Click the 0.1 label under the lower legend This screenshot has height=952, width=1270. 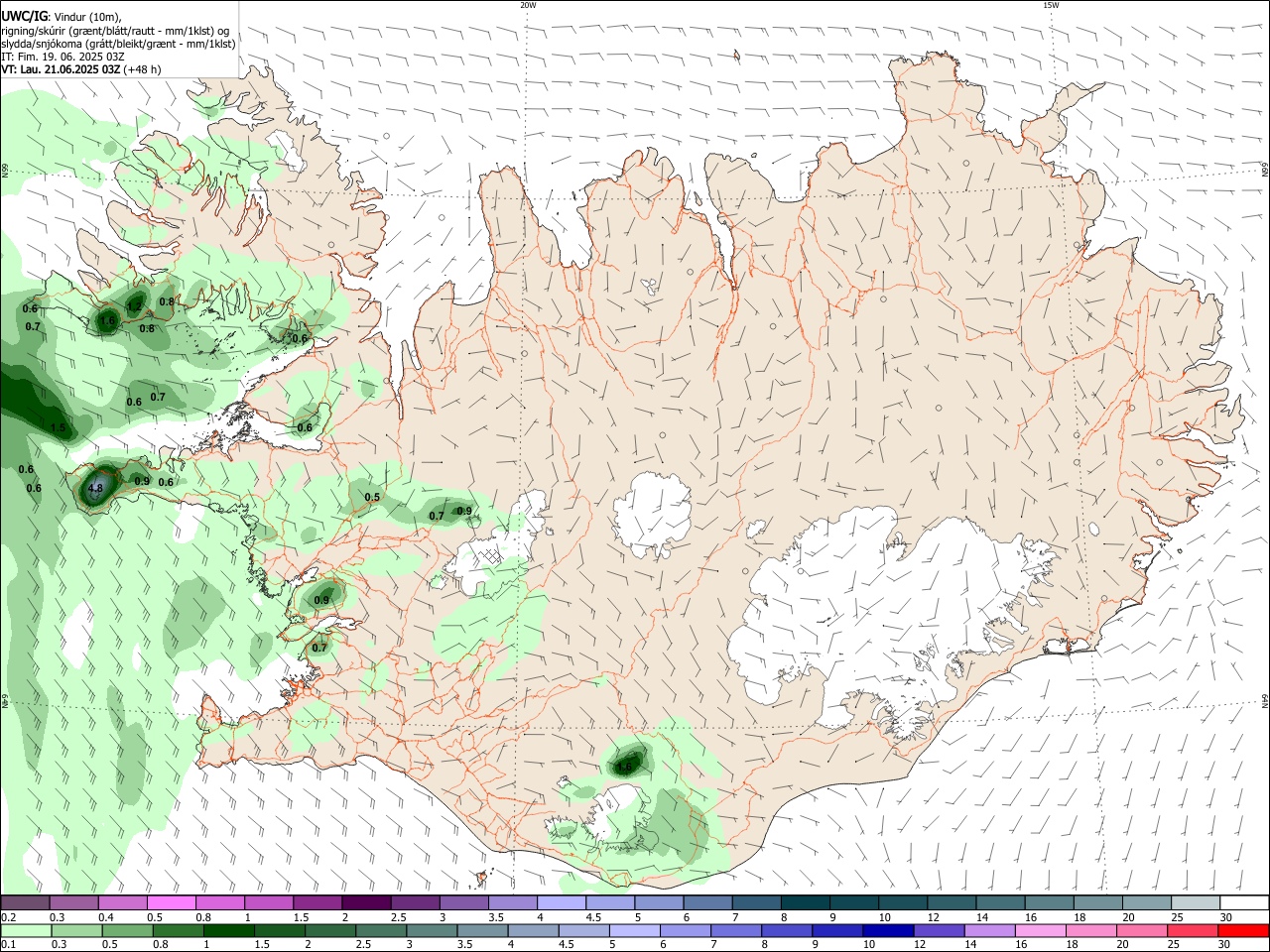[8, 945]
